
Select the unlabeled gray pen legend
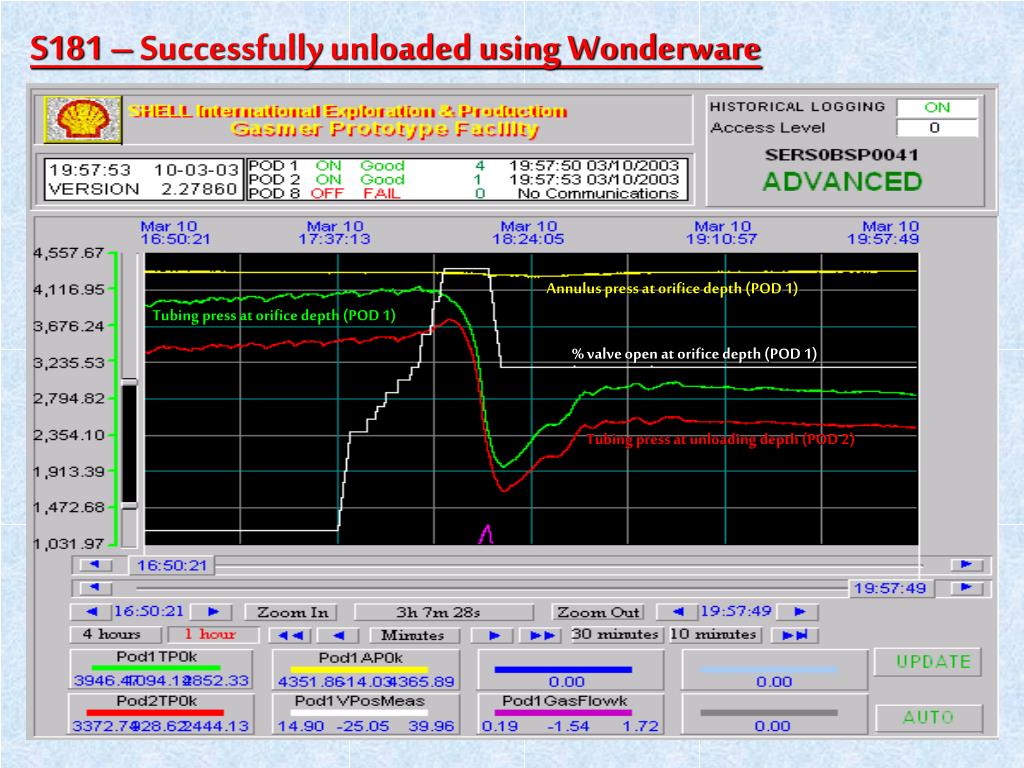click(774, 713)
